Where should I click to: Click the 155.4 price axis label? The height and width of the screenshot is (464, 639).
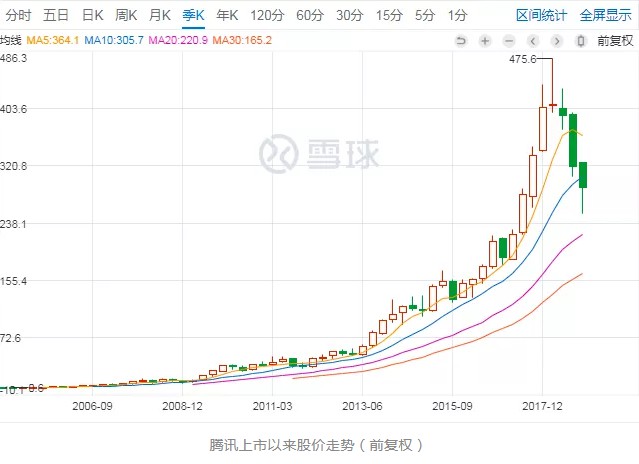[x=13, y=281]
